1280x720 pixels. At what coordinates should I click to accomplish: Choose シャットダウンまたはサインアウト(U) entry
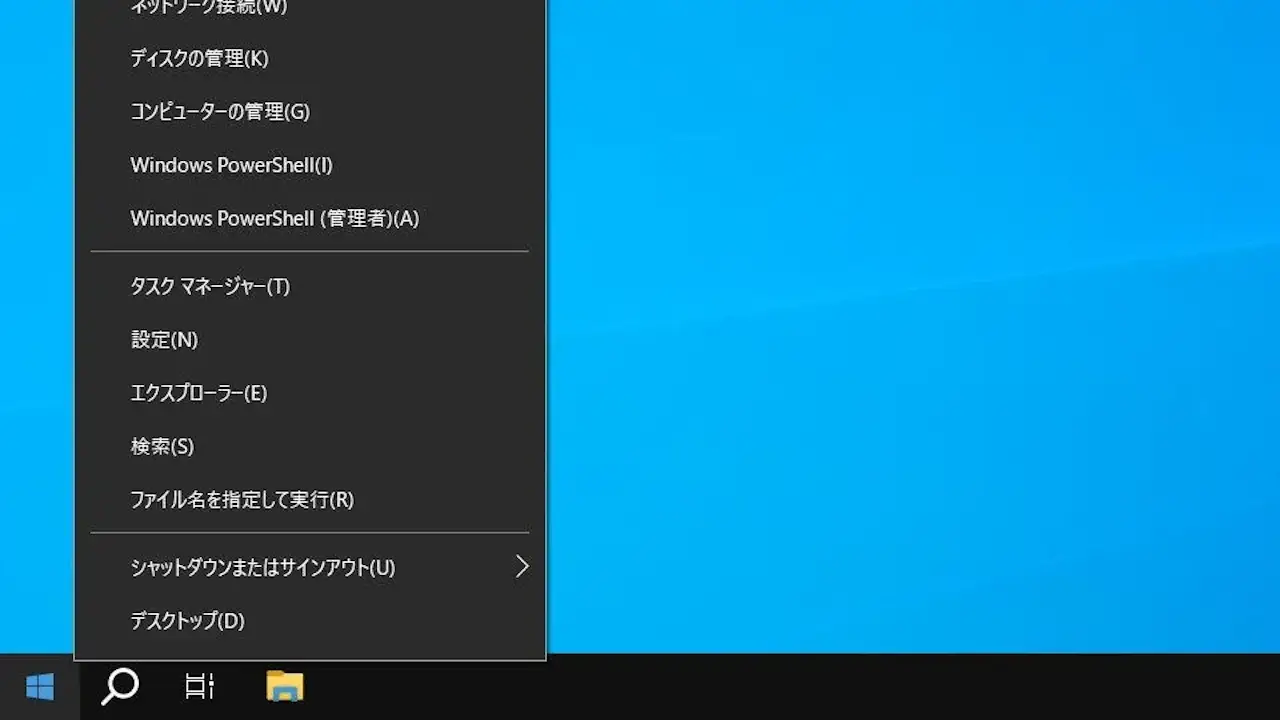[x=310, y=567]
